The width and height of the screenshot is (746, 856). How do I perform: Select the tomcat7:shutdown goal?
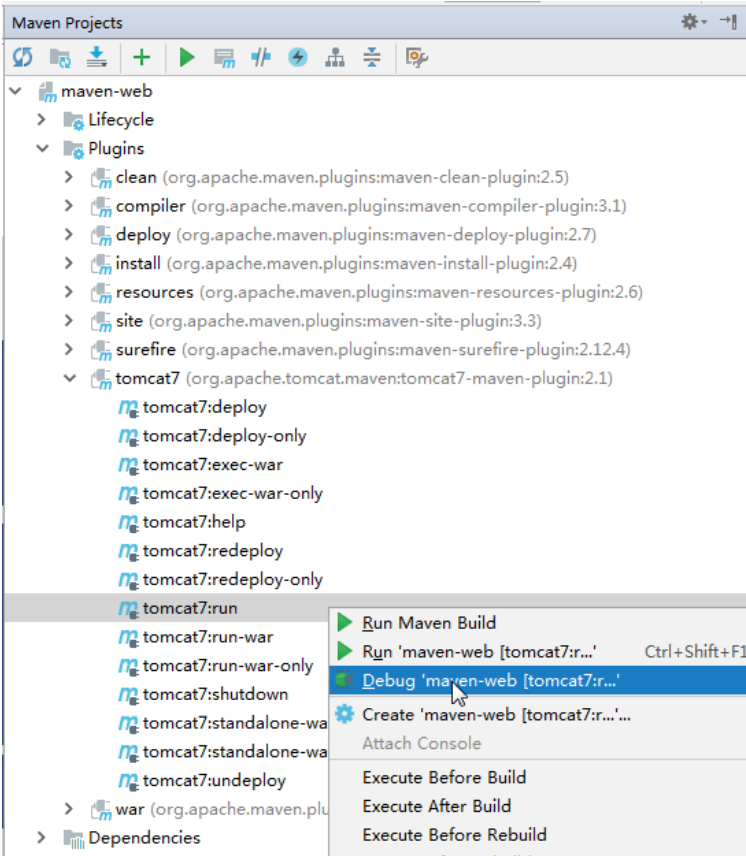click(x=215, y=694)
